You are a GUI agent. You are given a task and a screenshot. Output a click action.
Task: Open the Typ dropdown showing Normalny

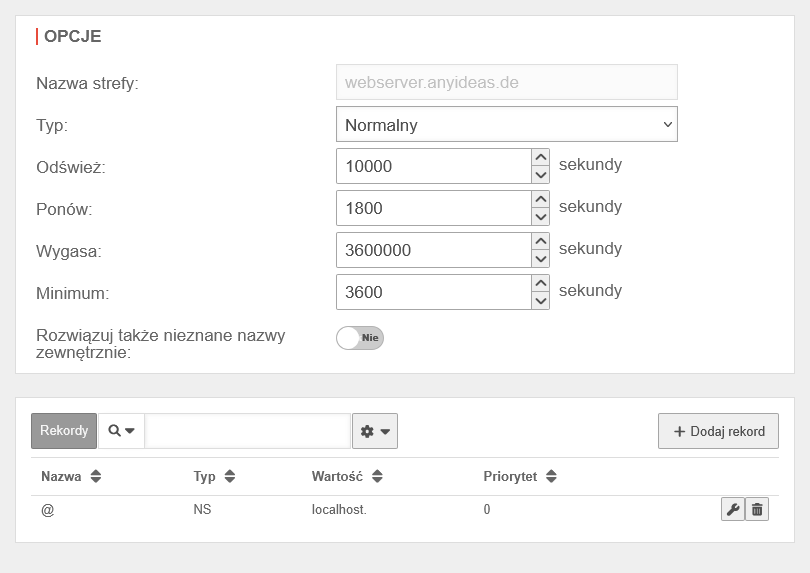click(507, 124)
